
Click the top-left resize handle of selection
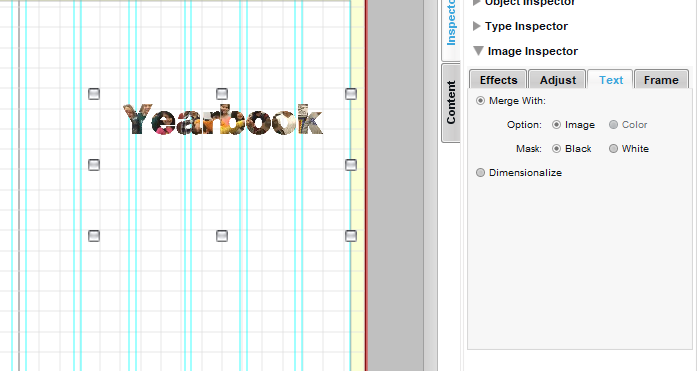94,94
